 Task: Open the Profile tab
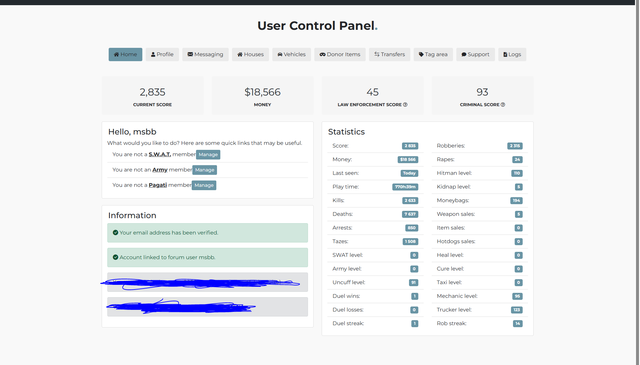click(x=162, y=54)
